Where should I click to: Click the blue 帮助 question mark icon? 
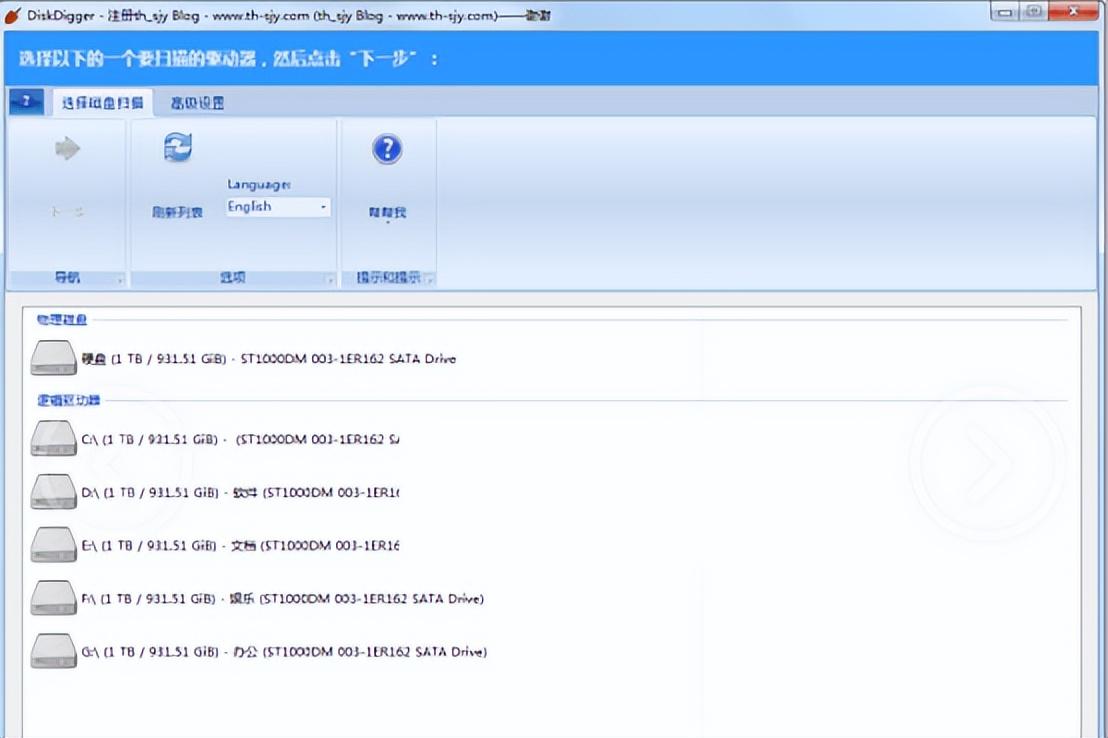click(388, 146)
